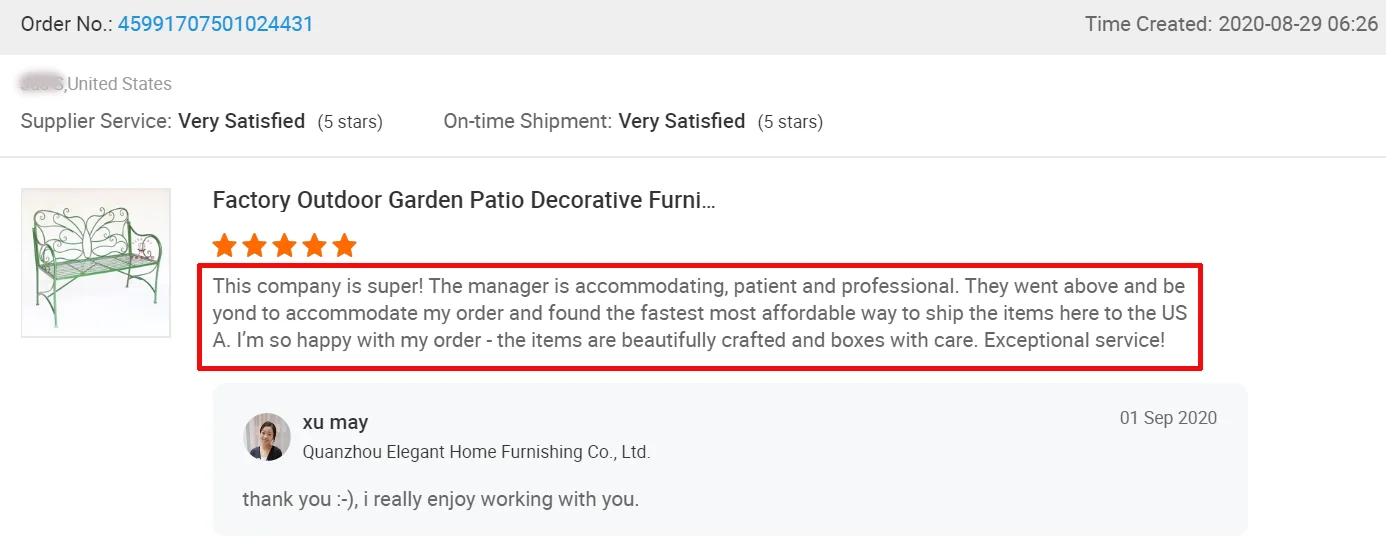Click the United States buyer location
Image resolution: width=1386 pixels, height=537 pixels.
(120, 84)
